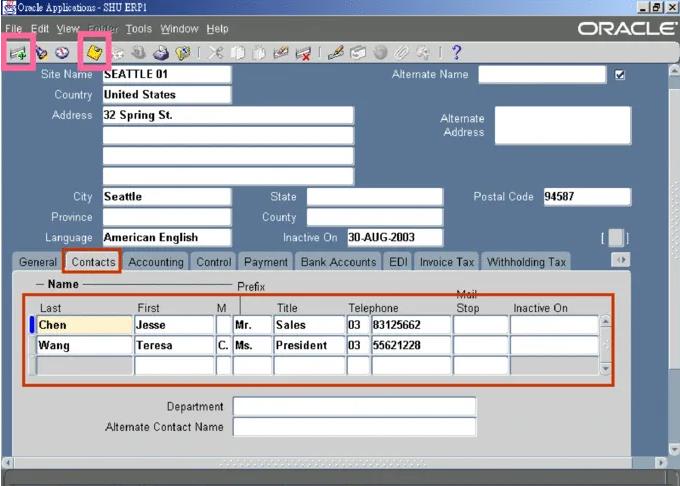Image resolution: width=680 pixels, height=486 pixels.
Task: Click the New record toolbar icon
Action: (17, 52)
